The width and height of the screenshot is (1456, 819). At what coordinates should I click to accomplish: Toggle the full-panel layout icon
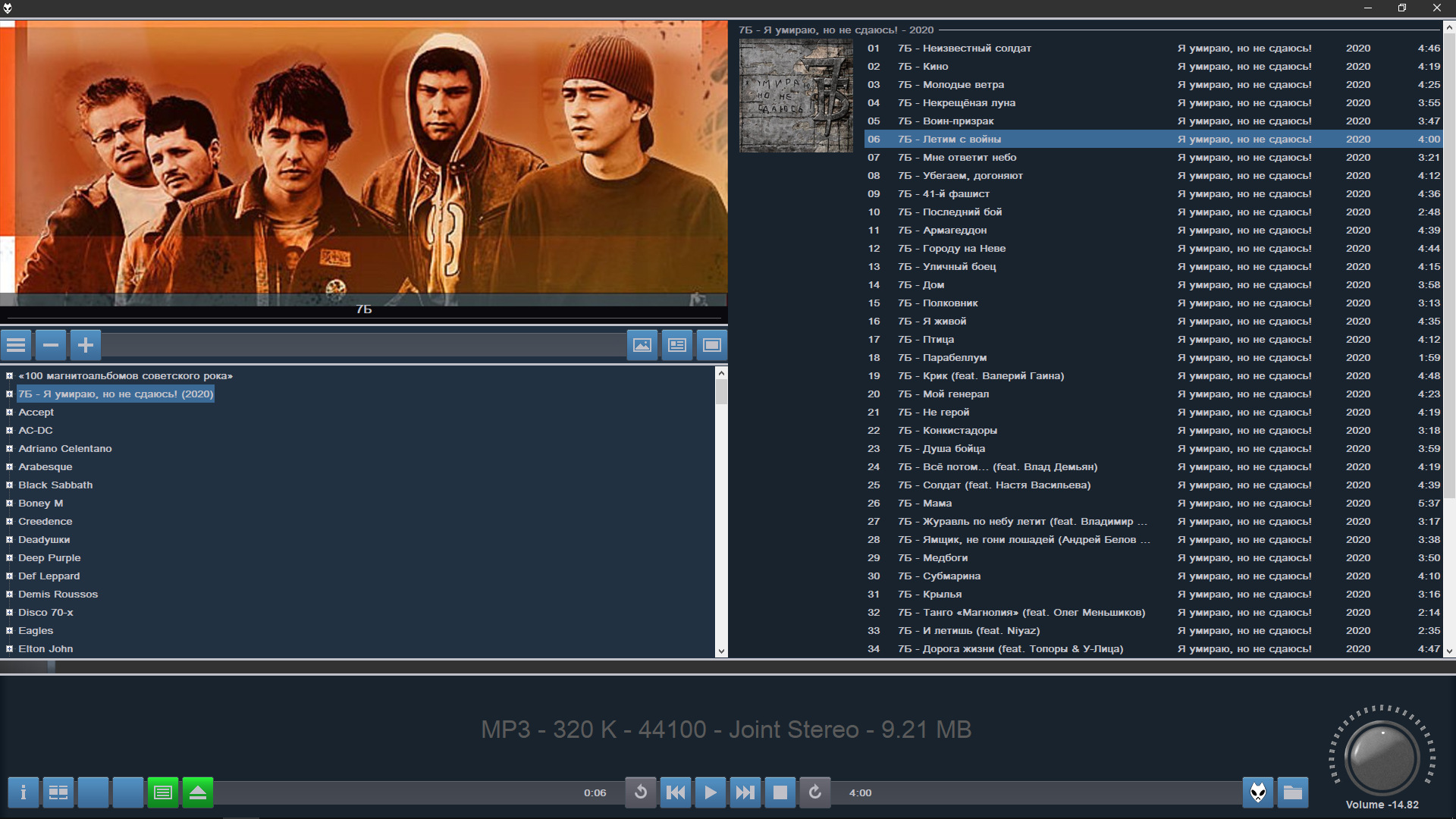point(712,346)
